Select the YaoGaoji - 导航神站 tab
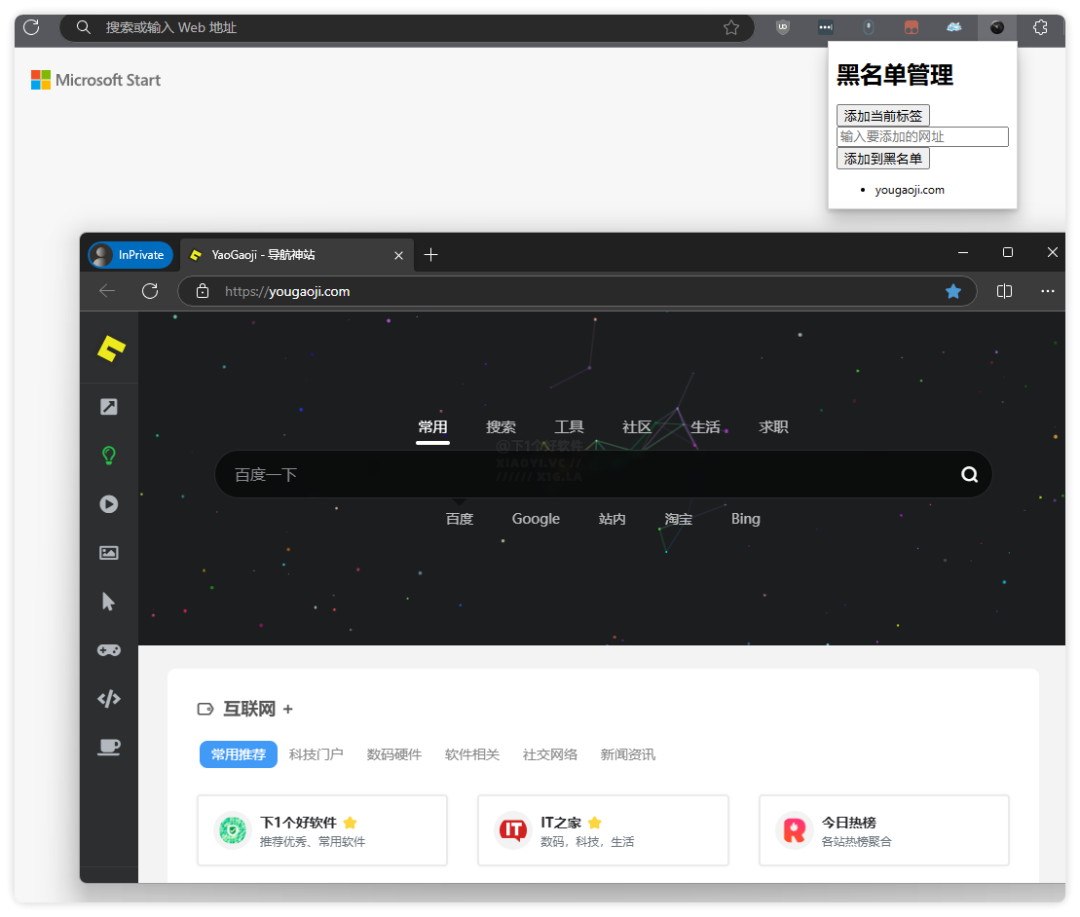The image size is (1080, 917). point(297,255)
